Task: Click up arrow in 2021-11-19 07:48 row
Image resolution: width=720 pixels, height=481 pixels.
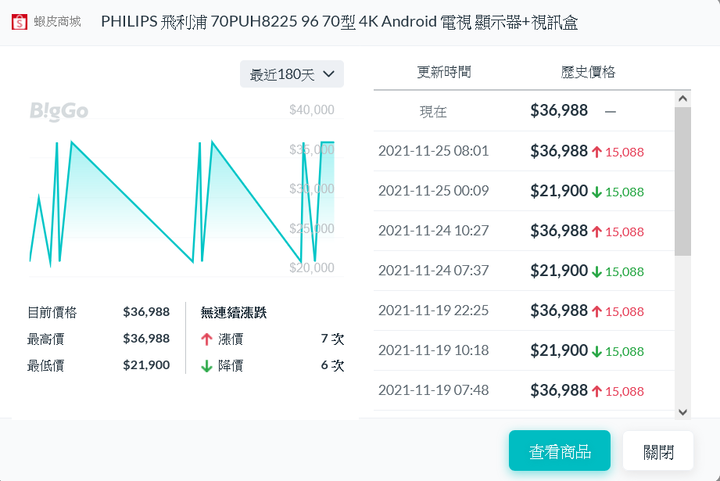Action: (596, 392)
